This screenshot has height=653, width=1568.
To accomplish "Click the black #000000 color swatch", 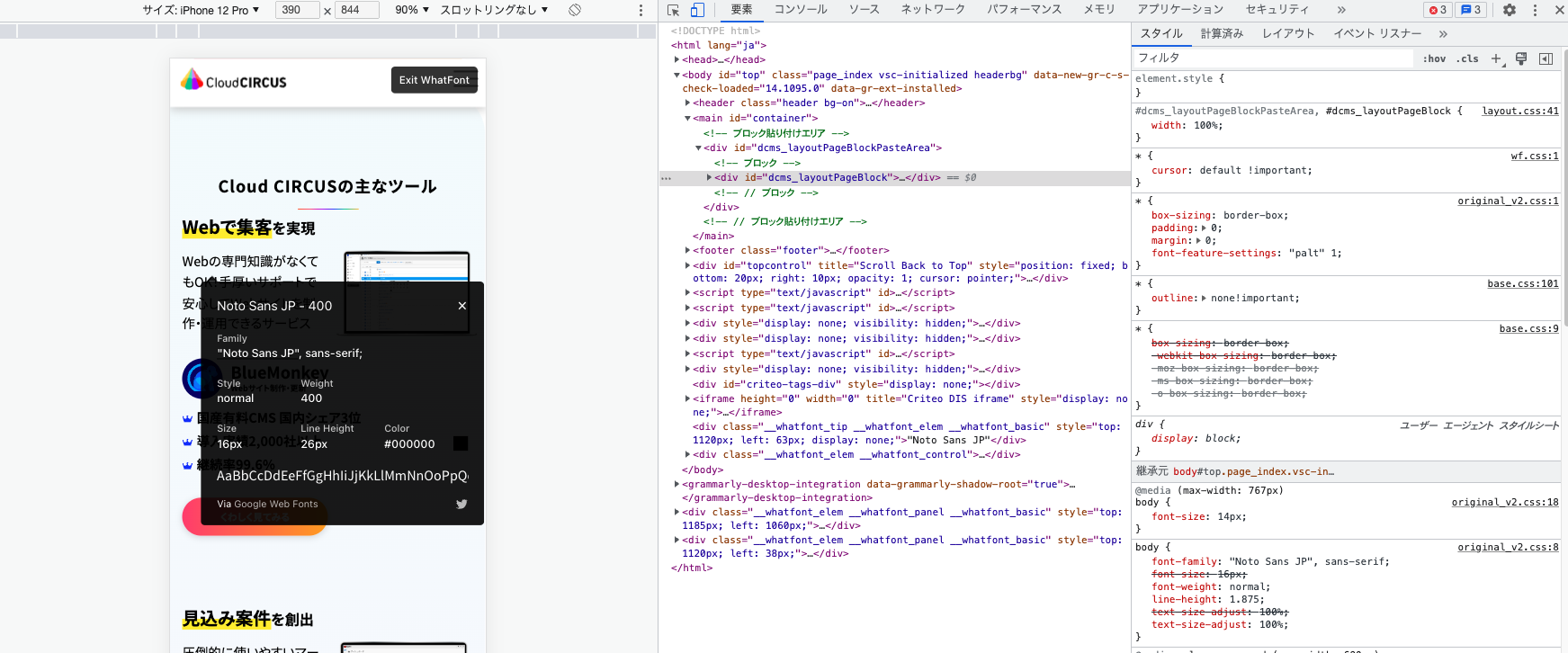I will click(x=461, y=443).
